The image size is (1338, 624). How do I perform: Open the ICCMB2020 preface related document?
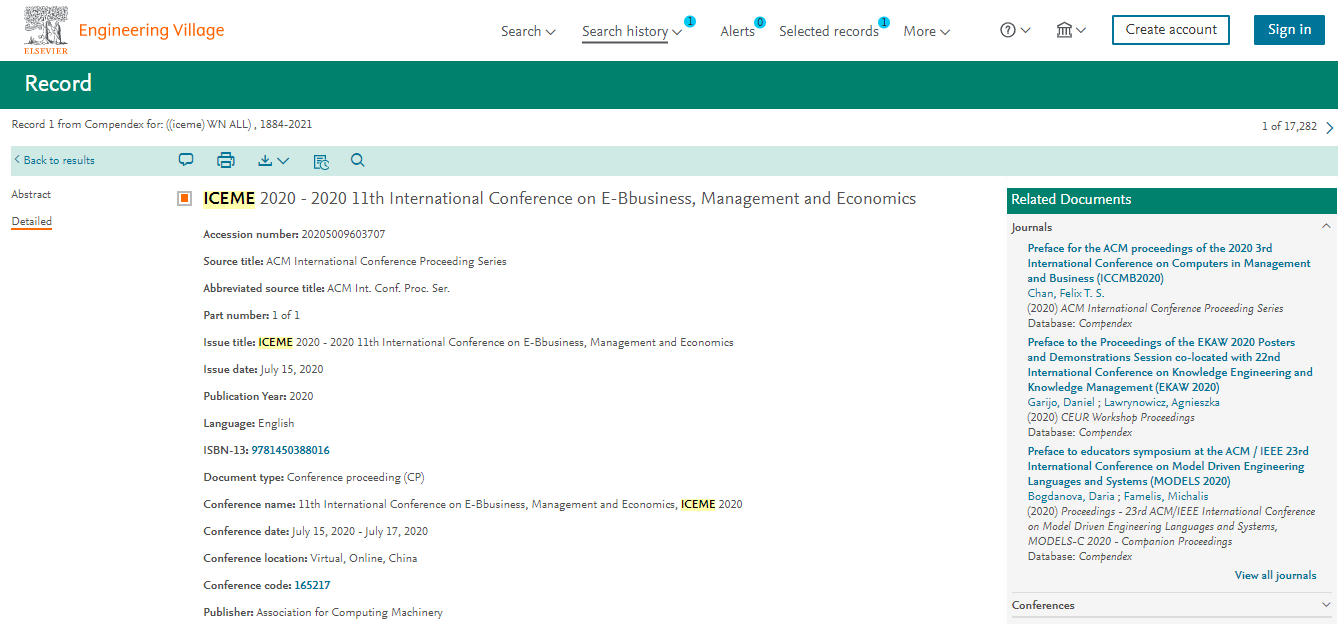click(1169, 263)
